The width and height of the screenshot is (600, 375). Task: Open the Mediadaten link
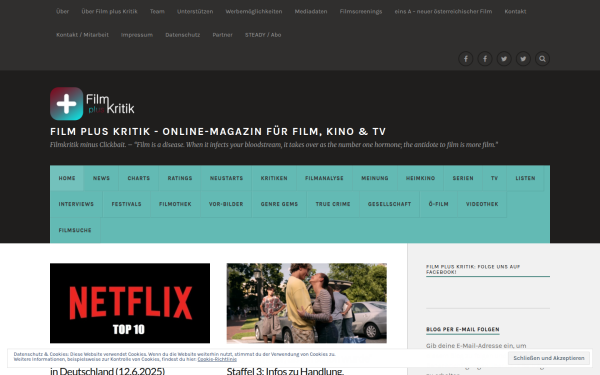(x=311, y=11)
